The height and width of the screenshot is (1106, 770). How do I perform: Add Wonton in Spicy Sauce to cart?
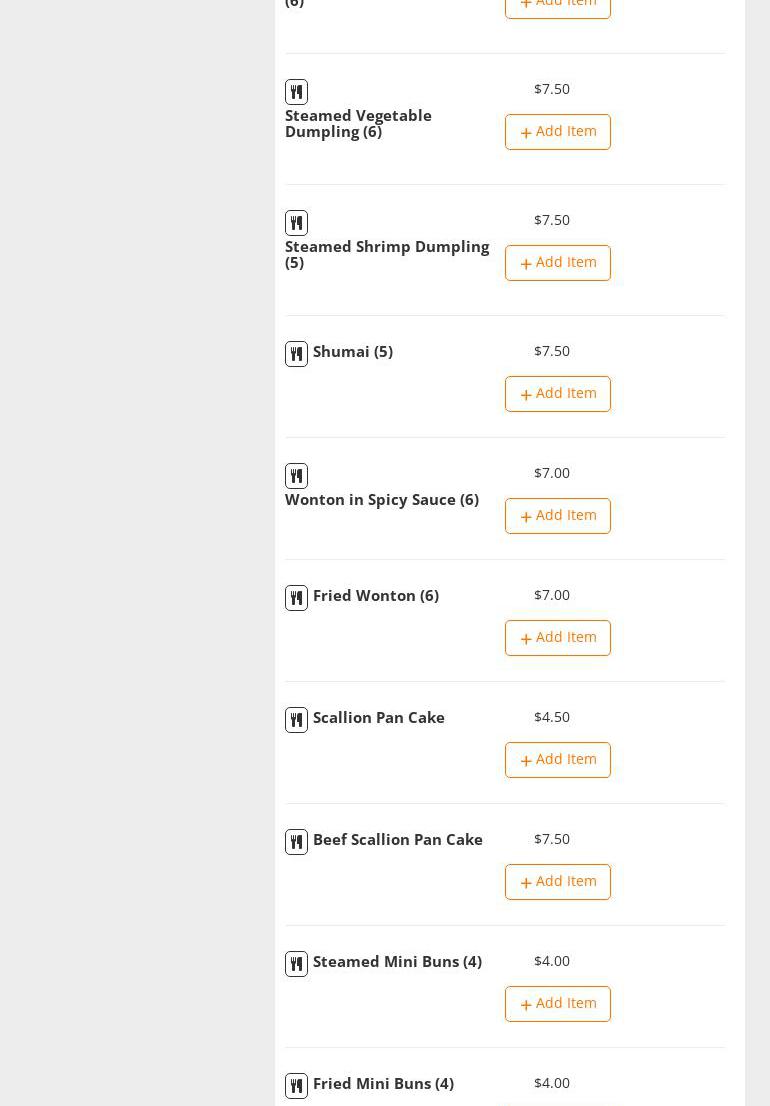tap(557, 516)
